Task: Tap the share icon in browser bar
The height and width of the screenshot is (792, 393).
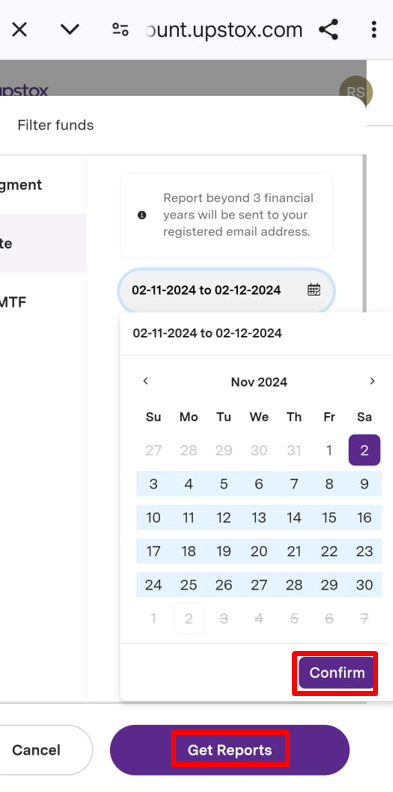Action: point(328,30)
